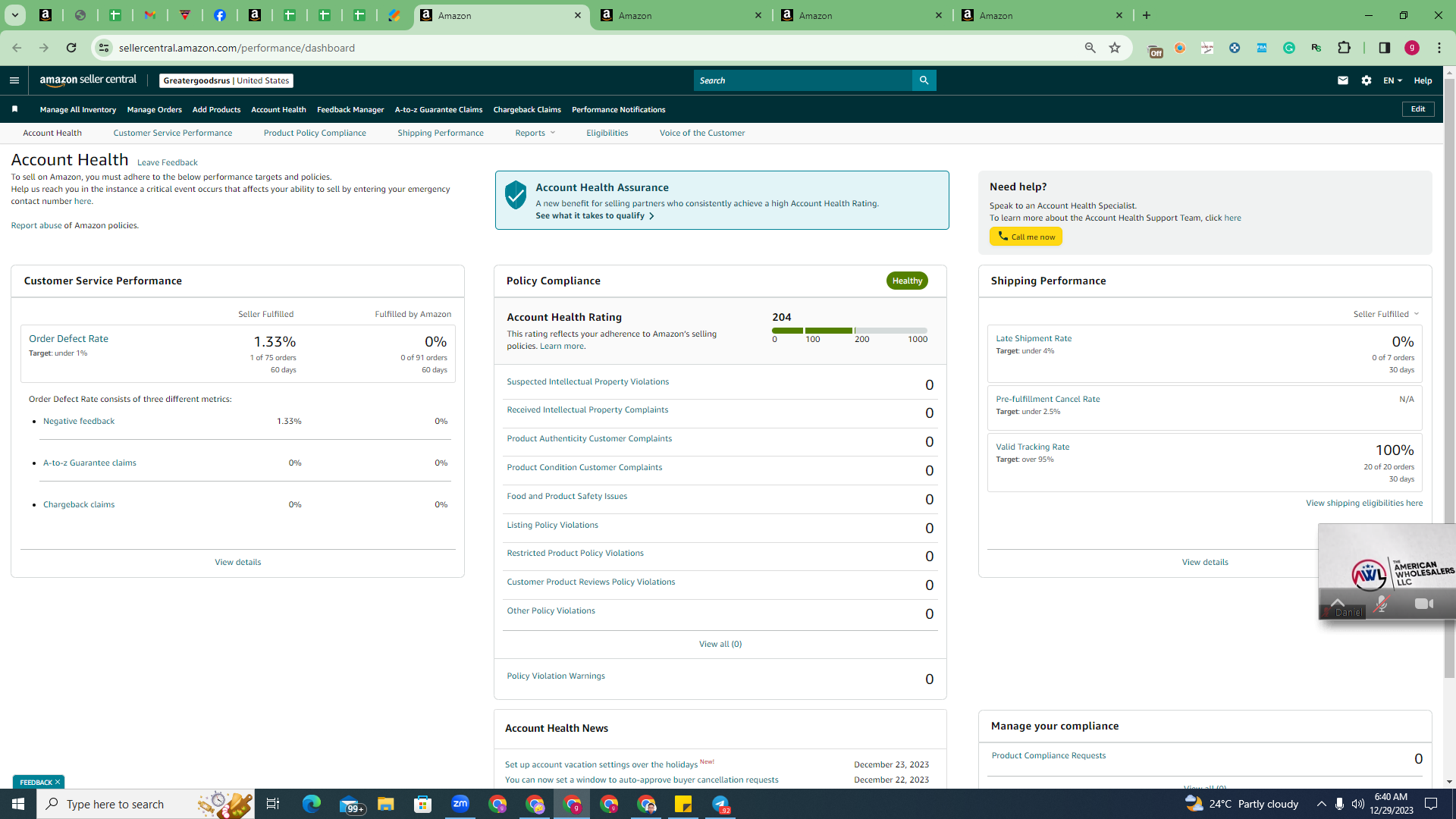Open the Order Defect Rate link
This screenshot has height=819, width=1456.
point(68,339)
